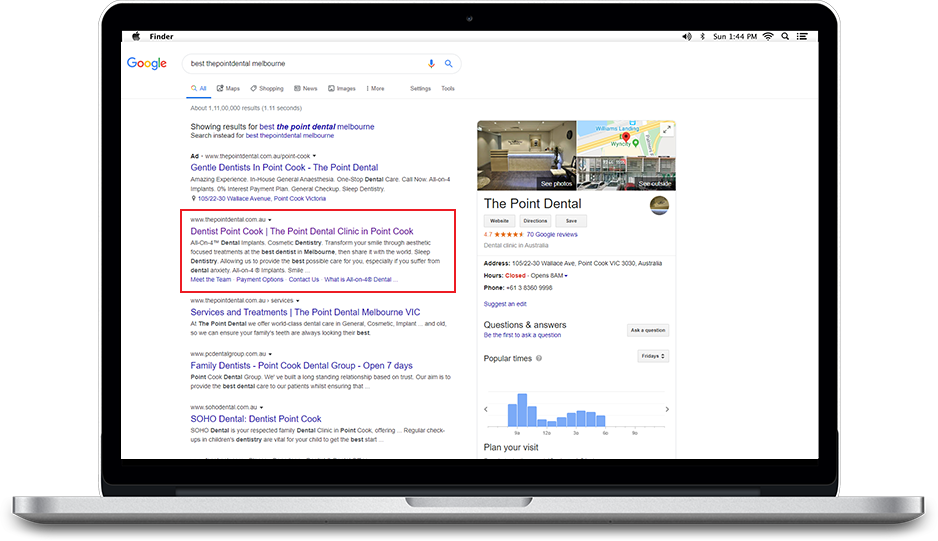The width and height of the screenshot is (938, 541).
Task: Click 'Be the first to ask a question'
Action: tap(522, 335)
